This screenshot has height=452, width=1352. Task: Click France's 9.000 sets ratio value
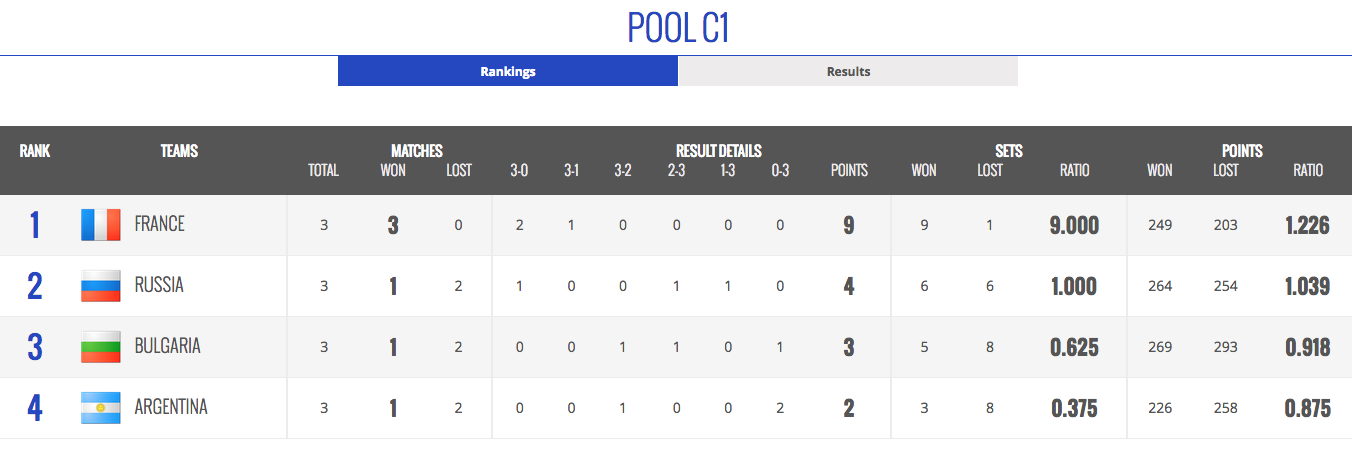[x=1074, y=225]
